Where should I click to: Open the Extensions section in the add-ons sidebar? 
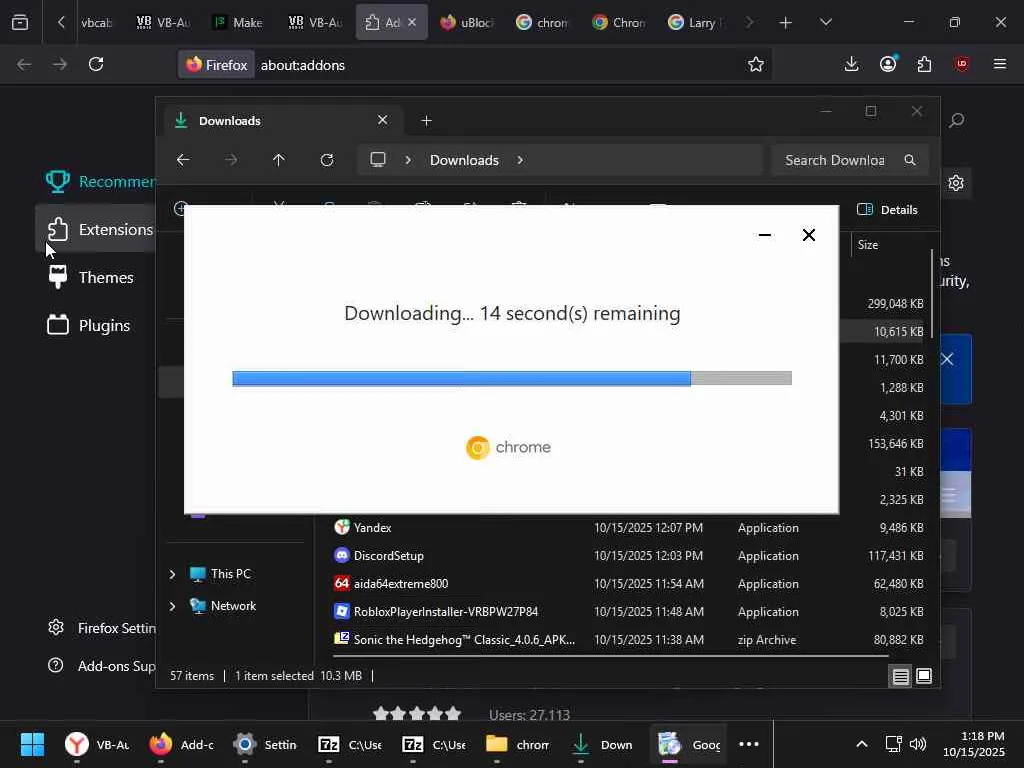[x=97, y=229]
